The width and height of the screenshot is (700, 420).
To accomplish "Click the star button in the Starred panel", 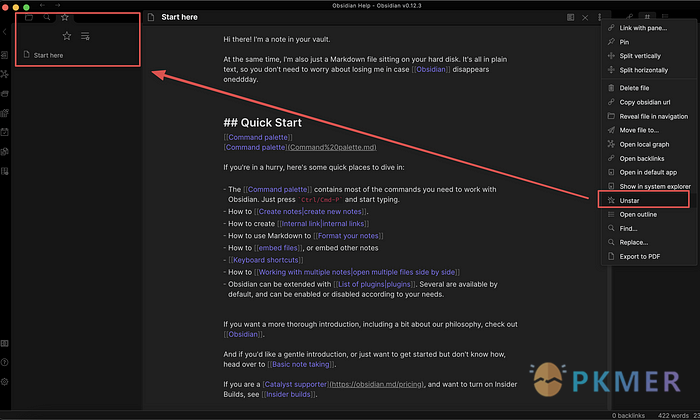I will pos(67,36).
